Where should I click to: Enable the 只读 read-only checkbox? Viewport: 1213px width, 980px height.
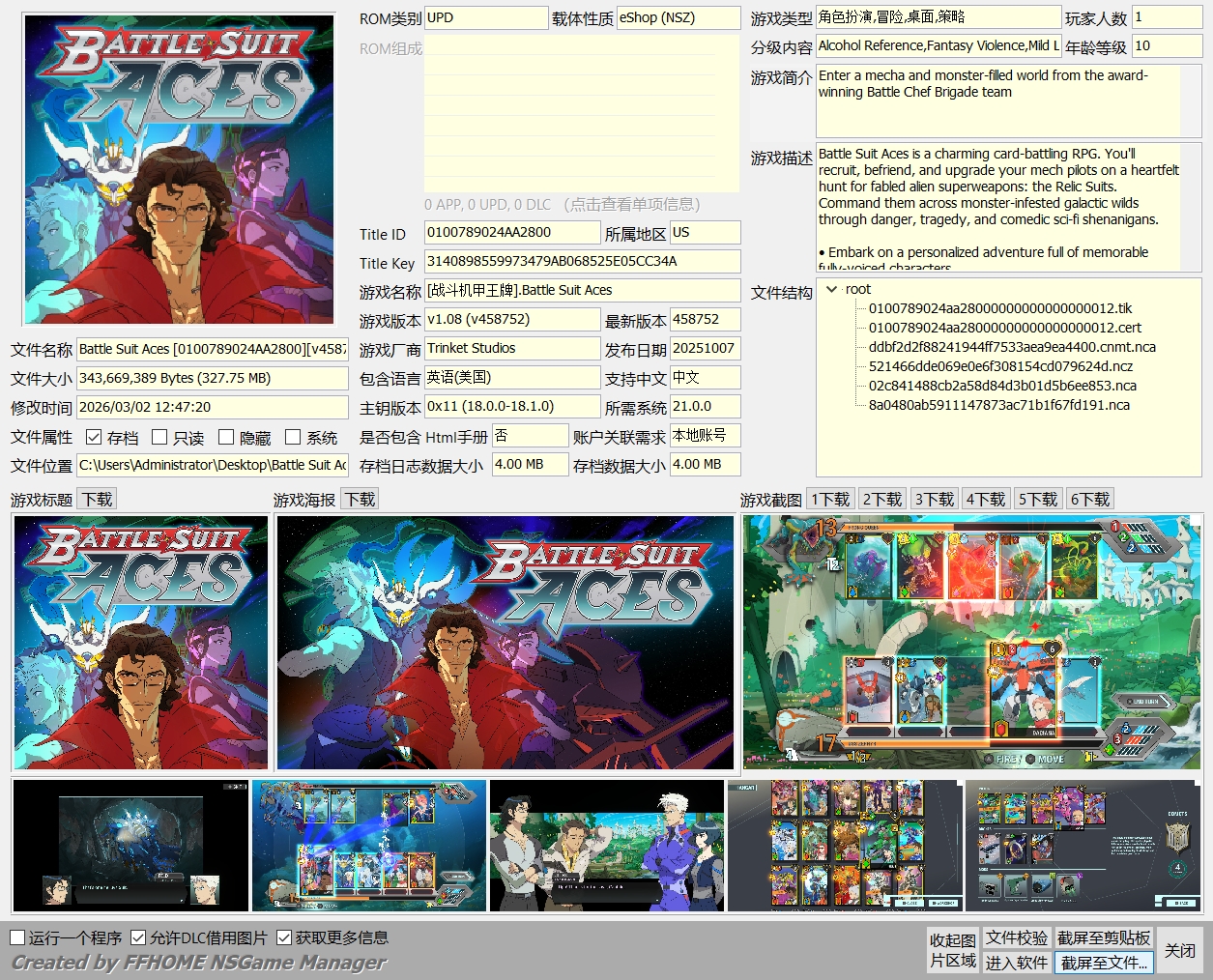160,437
